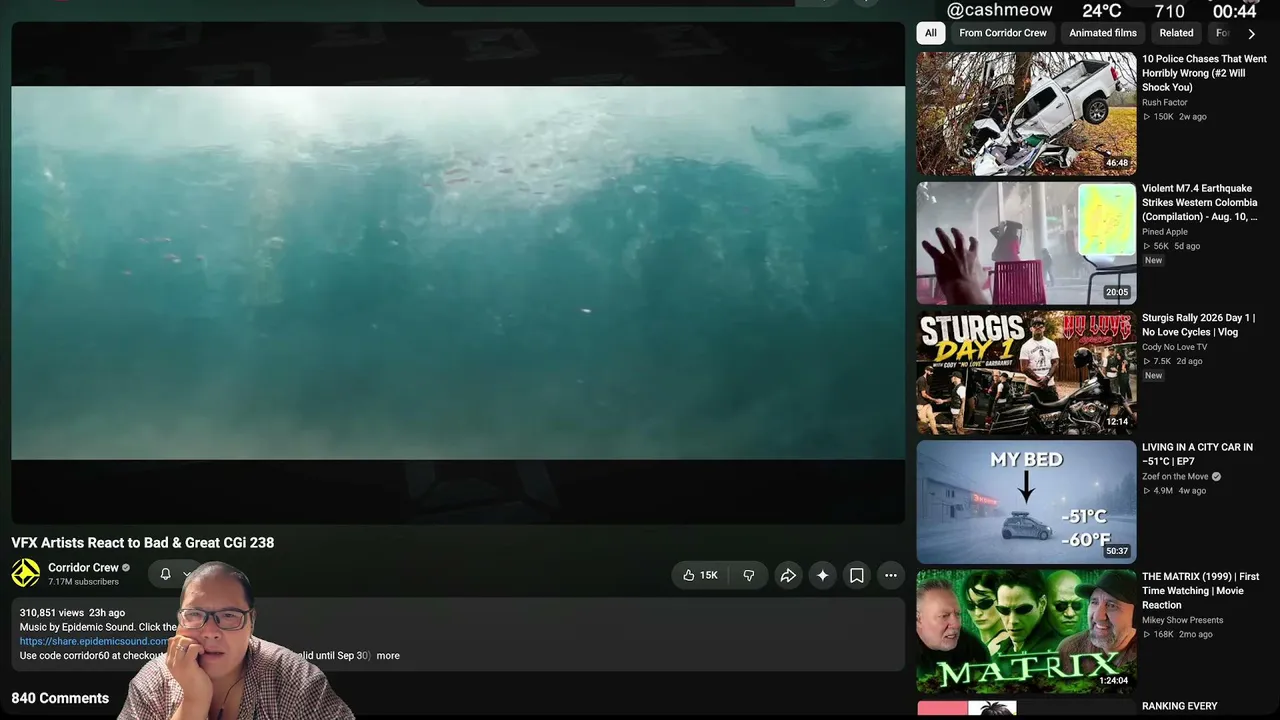
Task: Click the "150K 2w ago" view count
Action: coord(1175,117)
